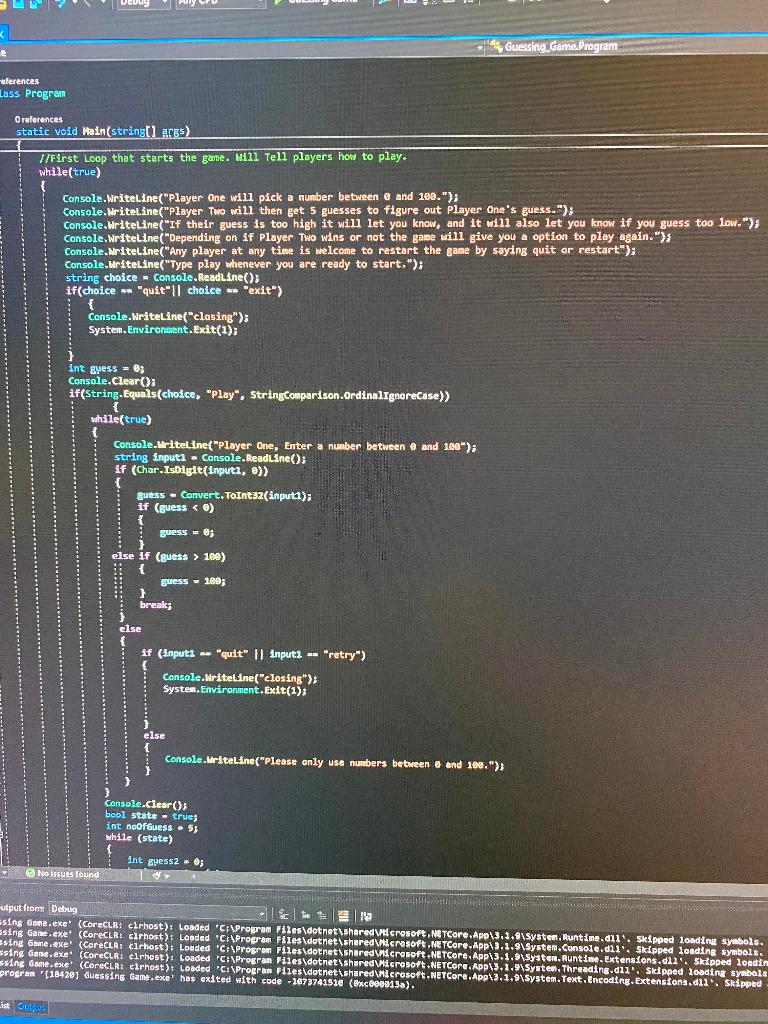Open the 'Output from: Debug' source dropdown

(157, 909)
